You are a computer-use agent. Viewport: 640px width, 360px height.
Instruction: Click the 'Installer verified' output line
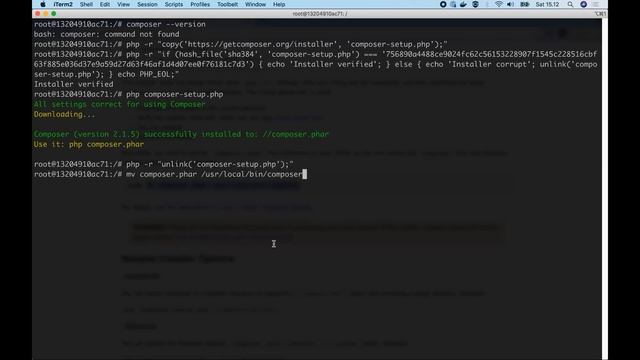click(x=73, y=84)
